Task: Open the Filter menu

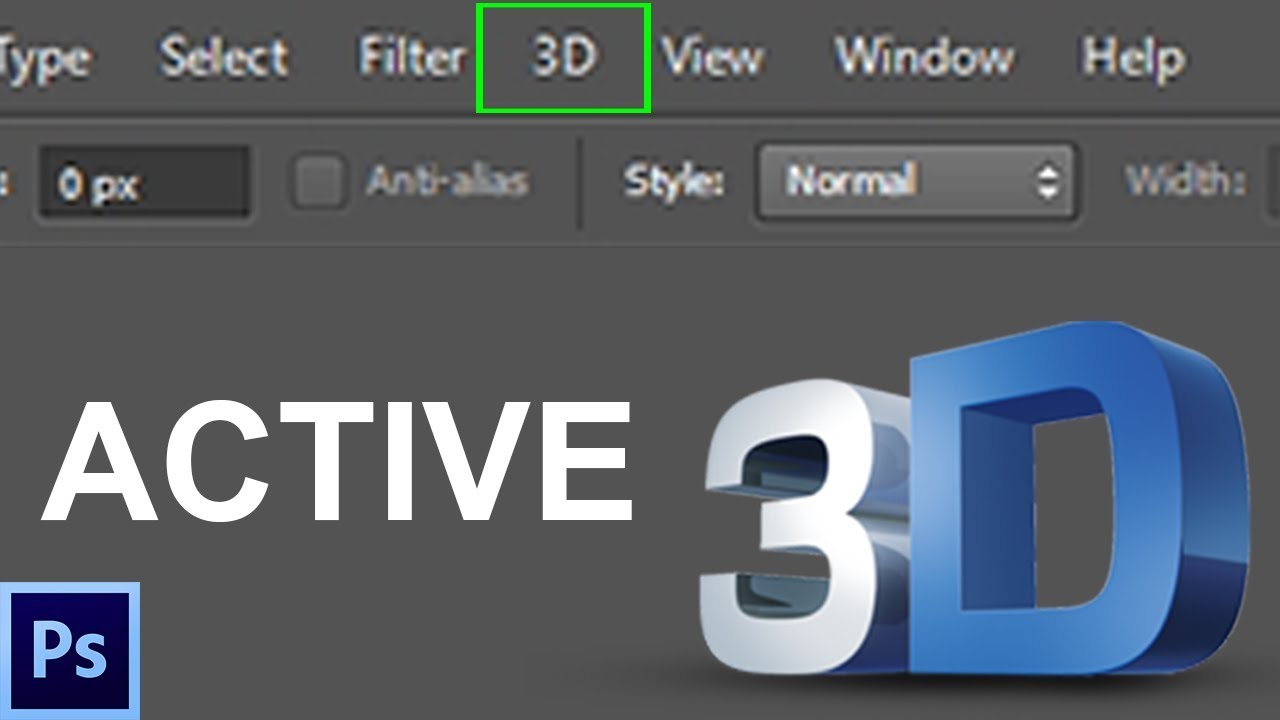Action: click(414, 58)
